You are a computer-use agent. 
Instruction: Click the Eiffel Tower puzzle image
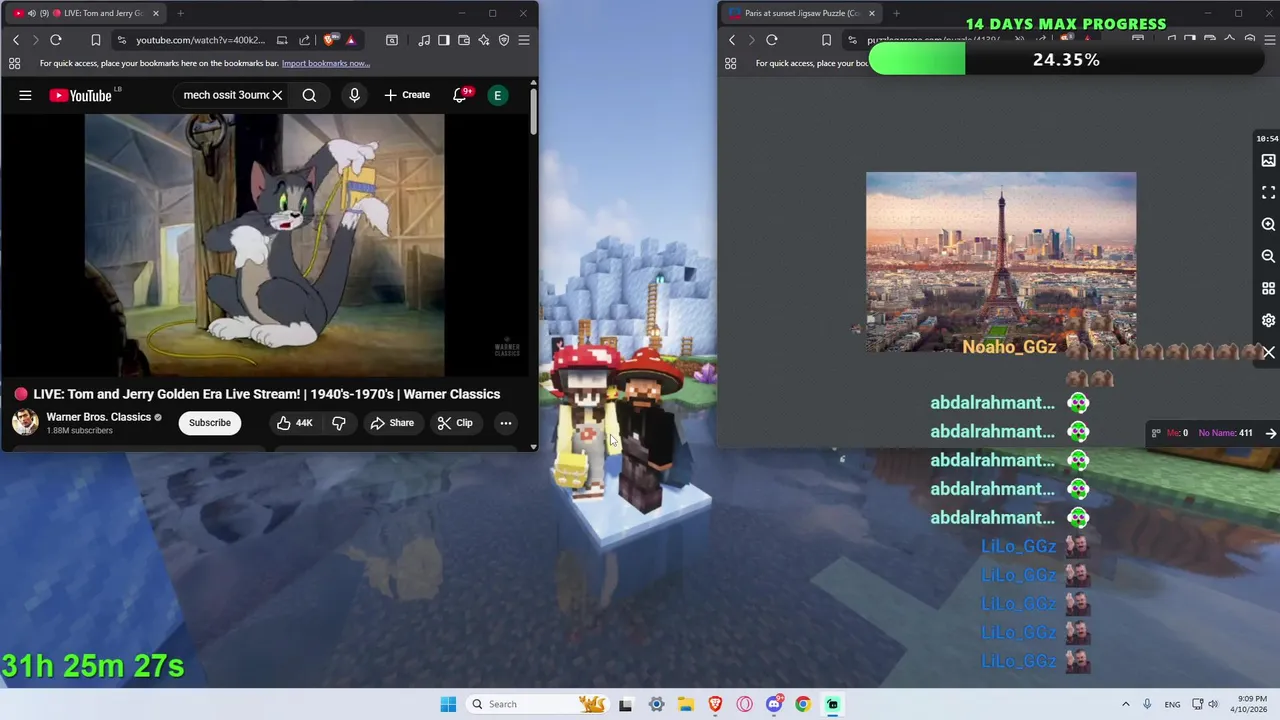coord(1001,262)
